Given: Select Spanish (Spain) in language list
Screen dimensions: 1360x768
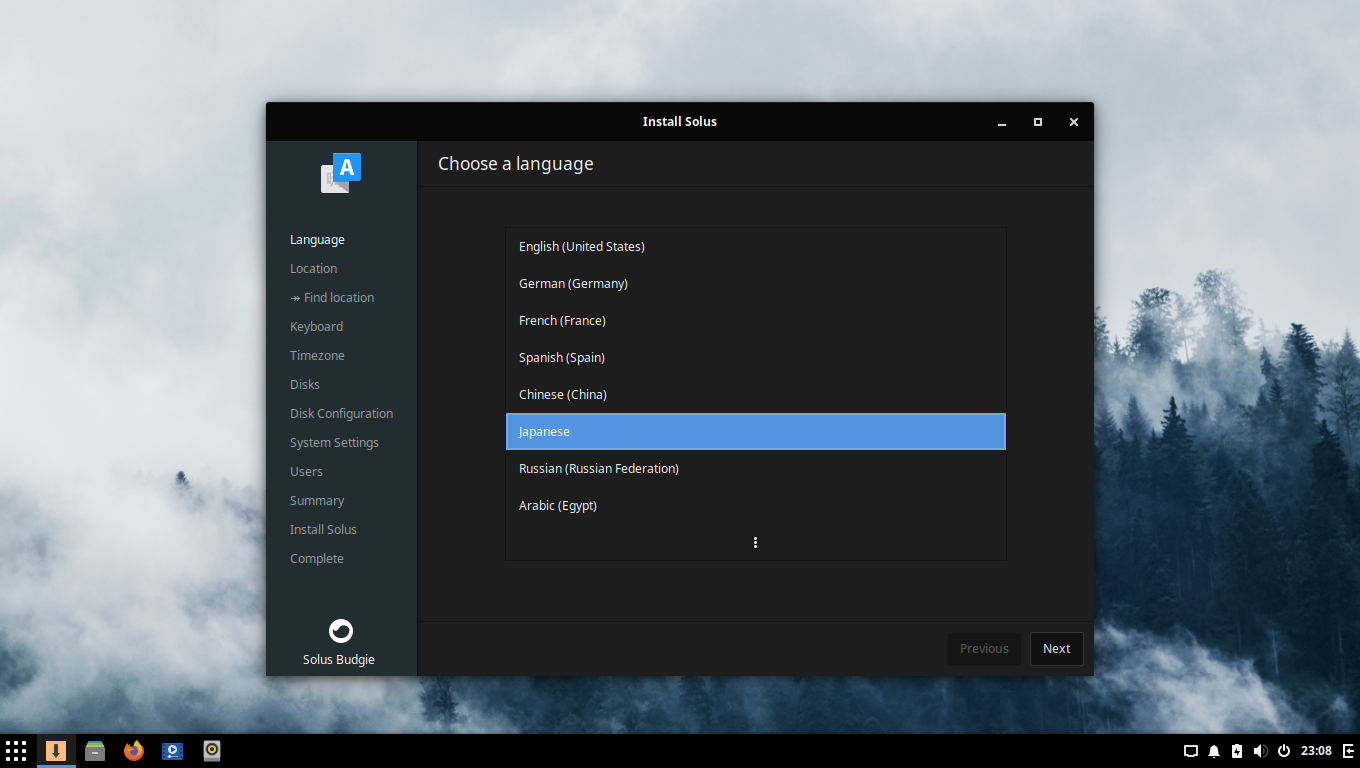Looking at the screenshot, I should tap(755, 357).
